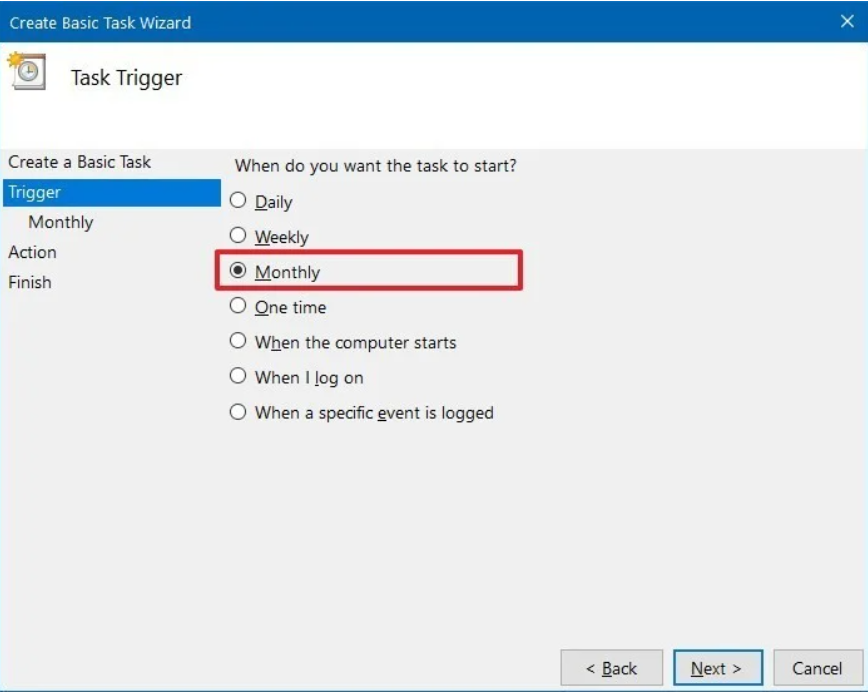Select the highlighted Trigger step in sidebar
The image size is (868, 693).
click(x=35, y=192)
